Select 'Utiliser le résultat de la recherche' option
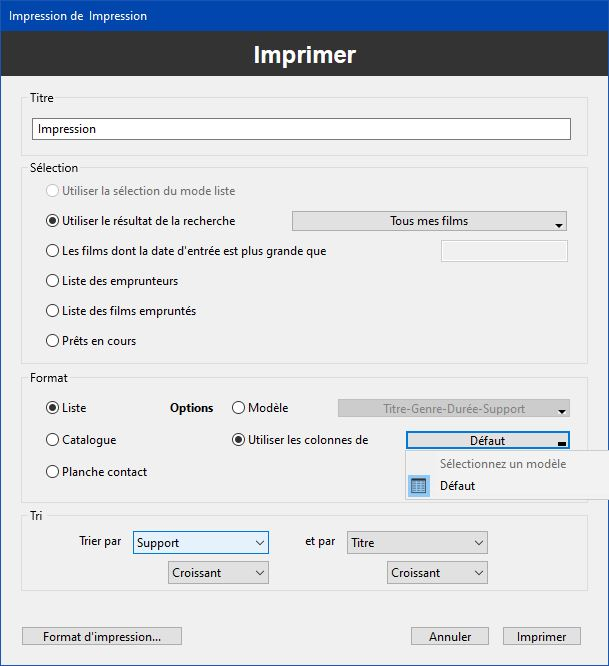The height and width of the screenshot is (666, 609). coord(53,221)
